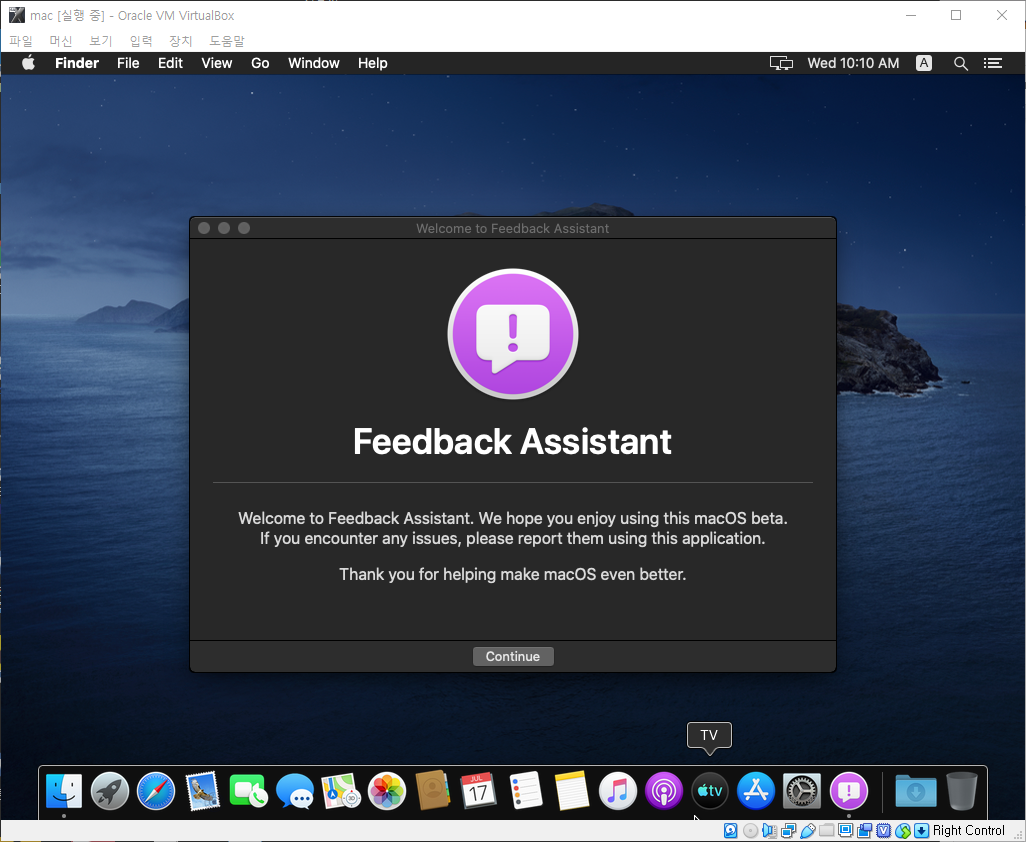The height and width of the screenshot is (842, 1026).
Task: Open Downloads folder in dock
Action: (915, 791)
